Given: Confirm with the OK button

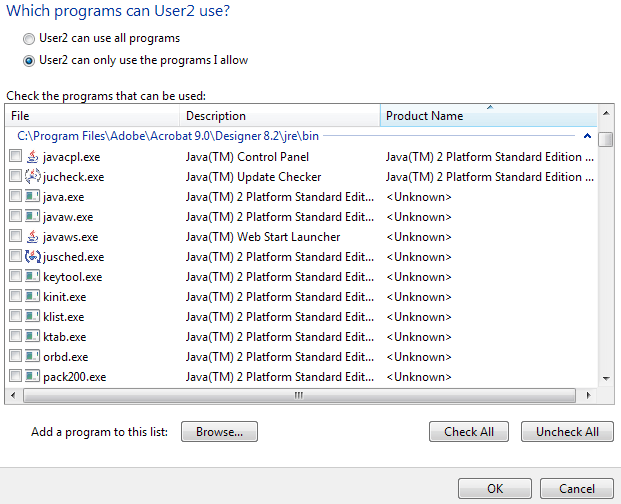Looking at the screenshot, I should pos(495,489).
